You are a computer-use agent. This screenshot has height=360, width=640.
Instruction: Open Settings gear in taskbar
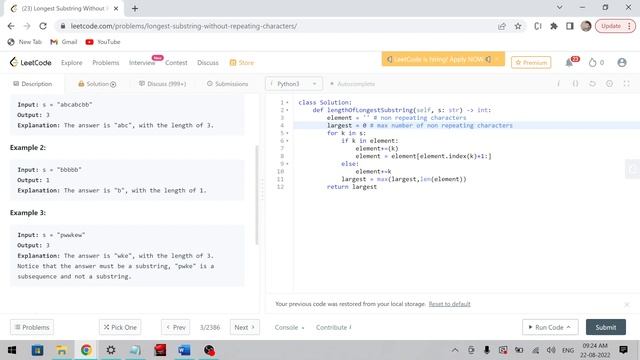111,350
